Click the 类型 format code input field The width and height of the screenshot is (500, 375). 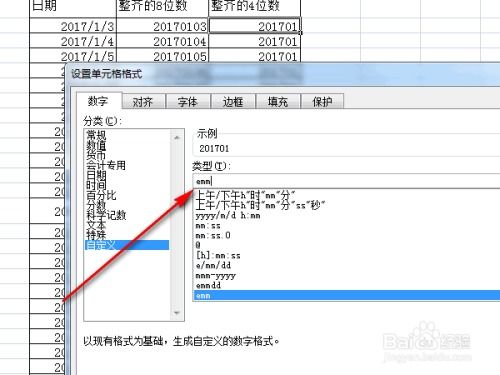coord(346,181)
